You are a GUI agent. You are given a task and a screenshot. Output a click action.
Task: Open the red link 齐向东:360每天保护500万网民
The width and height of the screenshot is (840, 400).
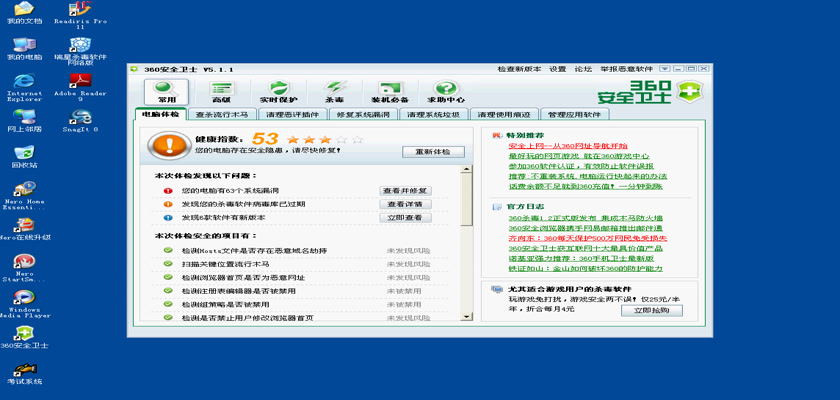click(588, 238)
